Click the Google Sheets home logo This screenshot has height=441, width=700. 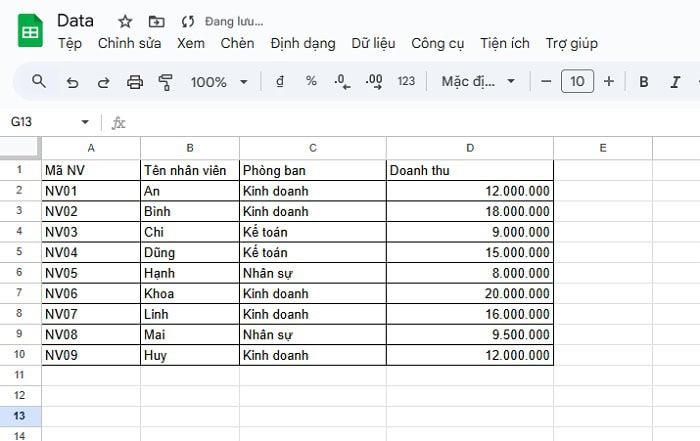click(29, 32)
